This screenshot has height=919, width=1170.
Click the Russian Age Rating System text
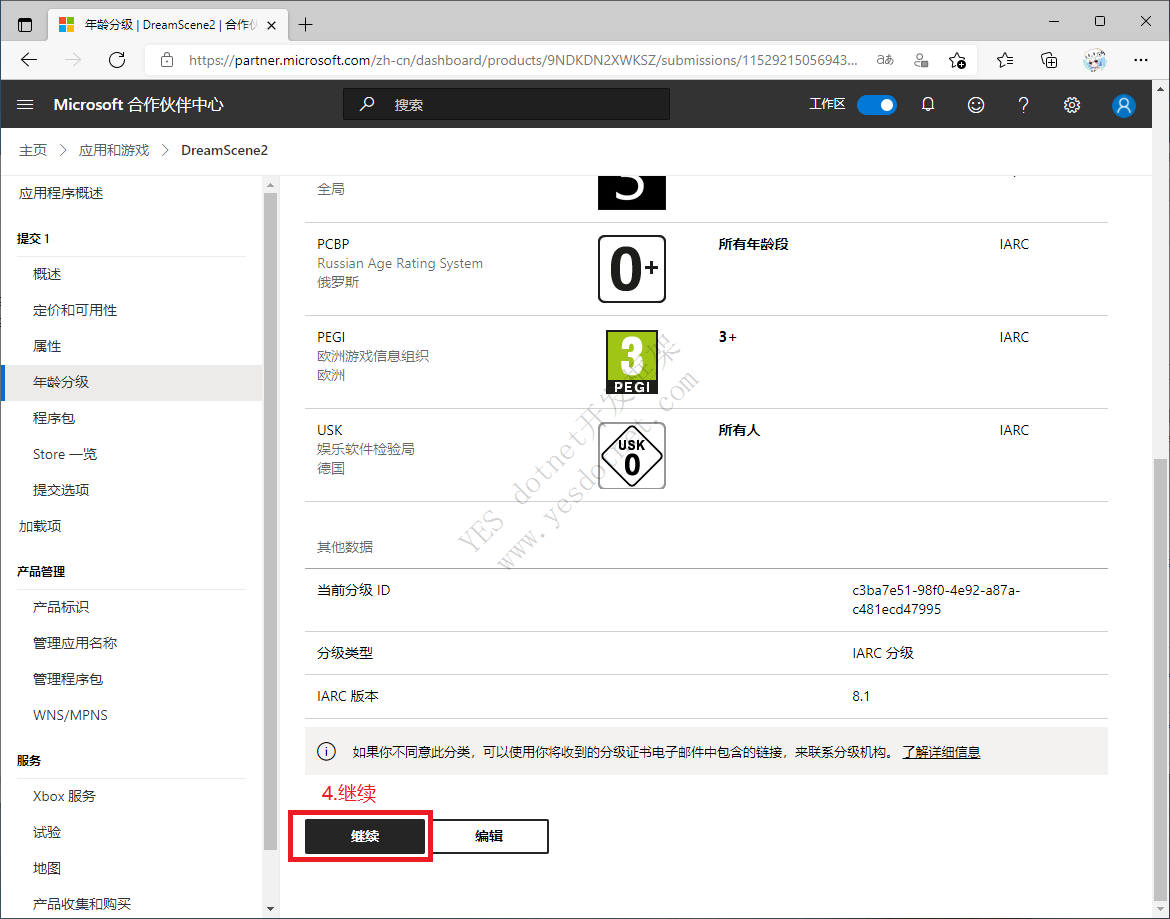click(399, 263)
